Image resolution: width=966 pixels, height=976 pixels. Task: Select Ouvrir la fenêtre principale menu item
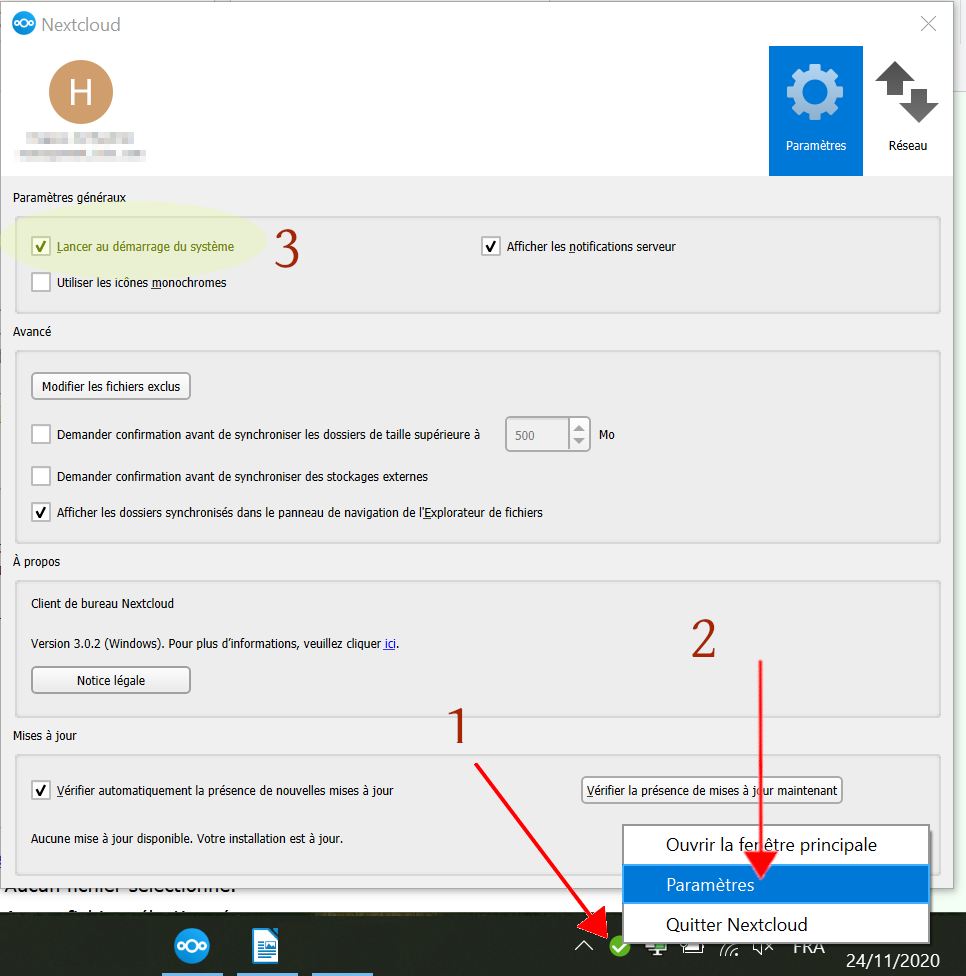(776, 845)
